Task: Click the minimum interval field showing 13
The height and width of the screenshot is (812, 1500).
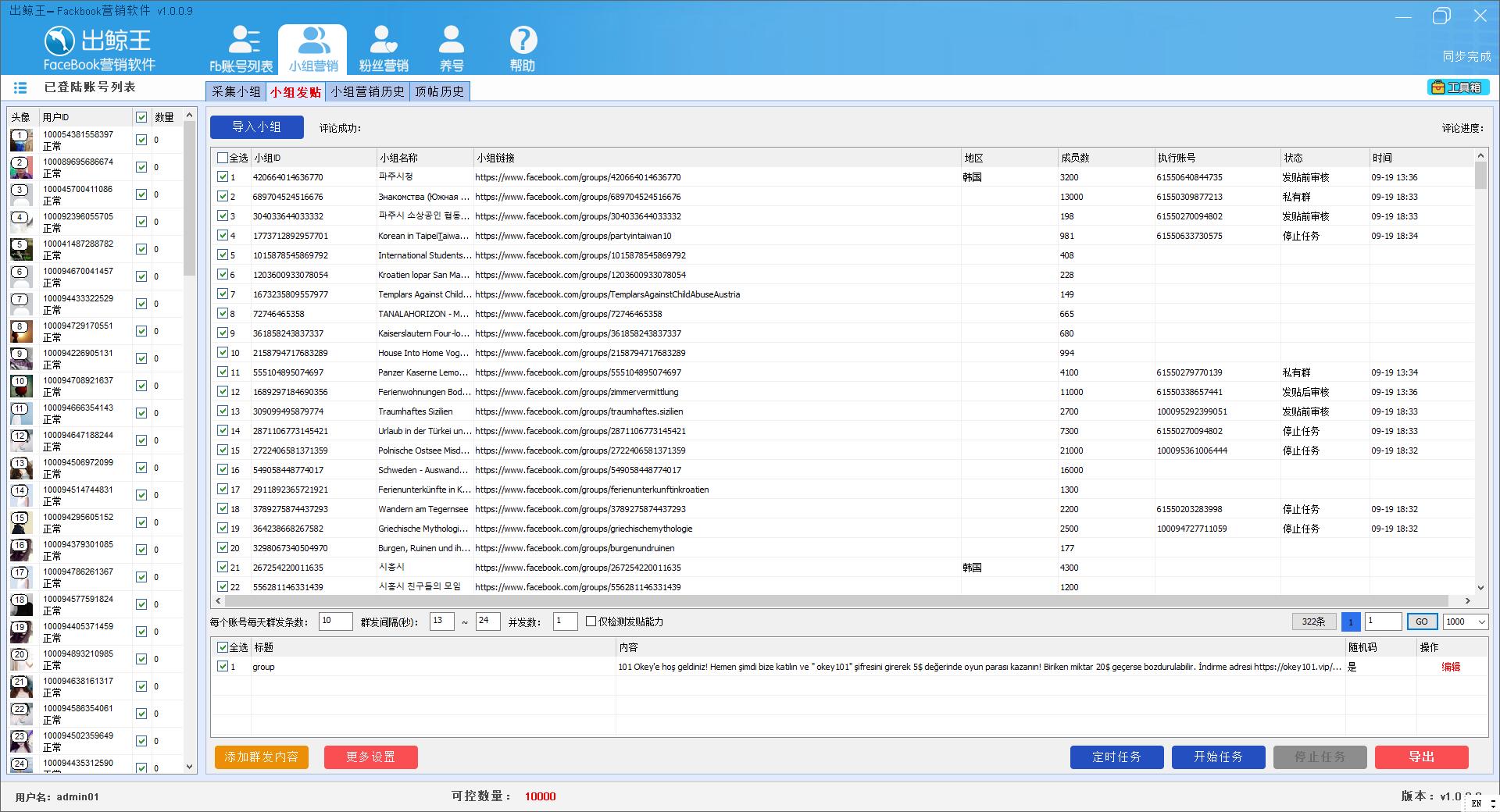Action: tap(442, 621)
